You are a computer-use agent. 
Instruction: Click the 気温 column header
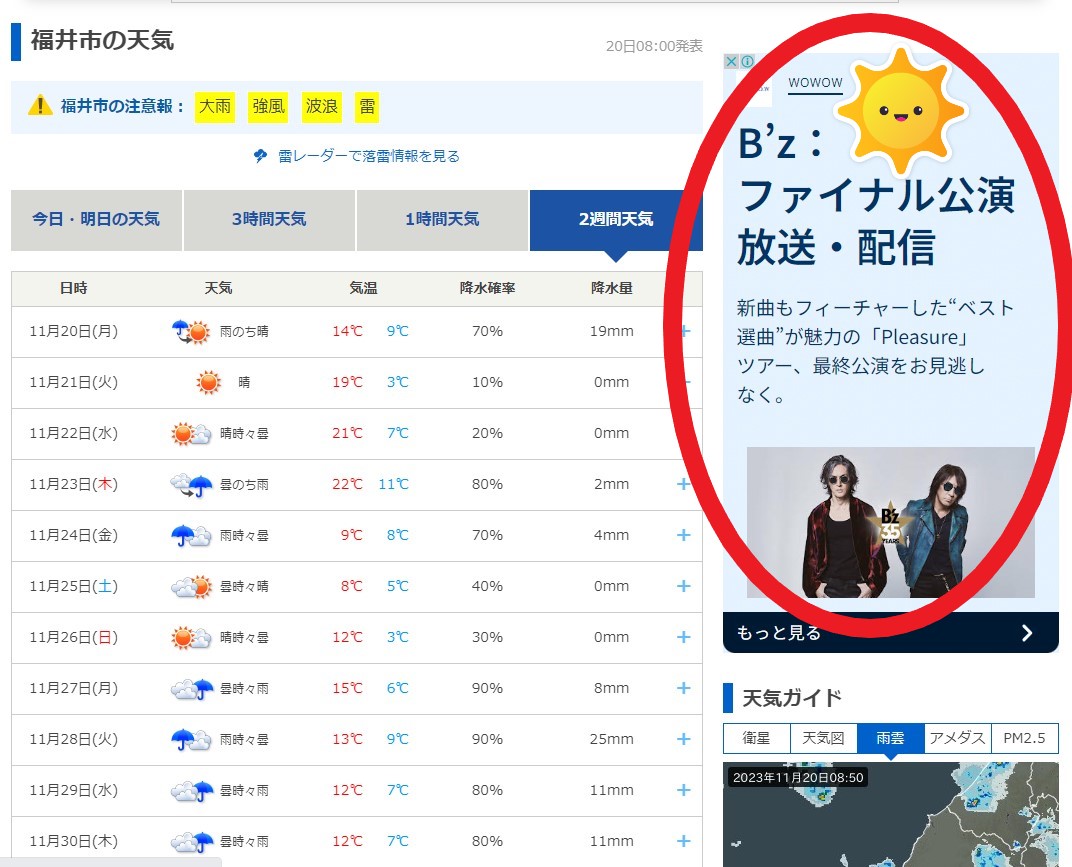click(363, 289)
